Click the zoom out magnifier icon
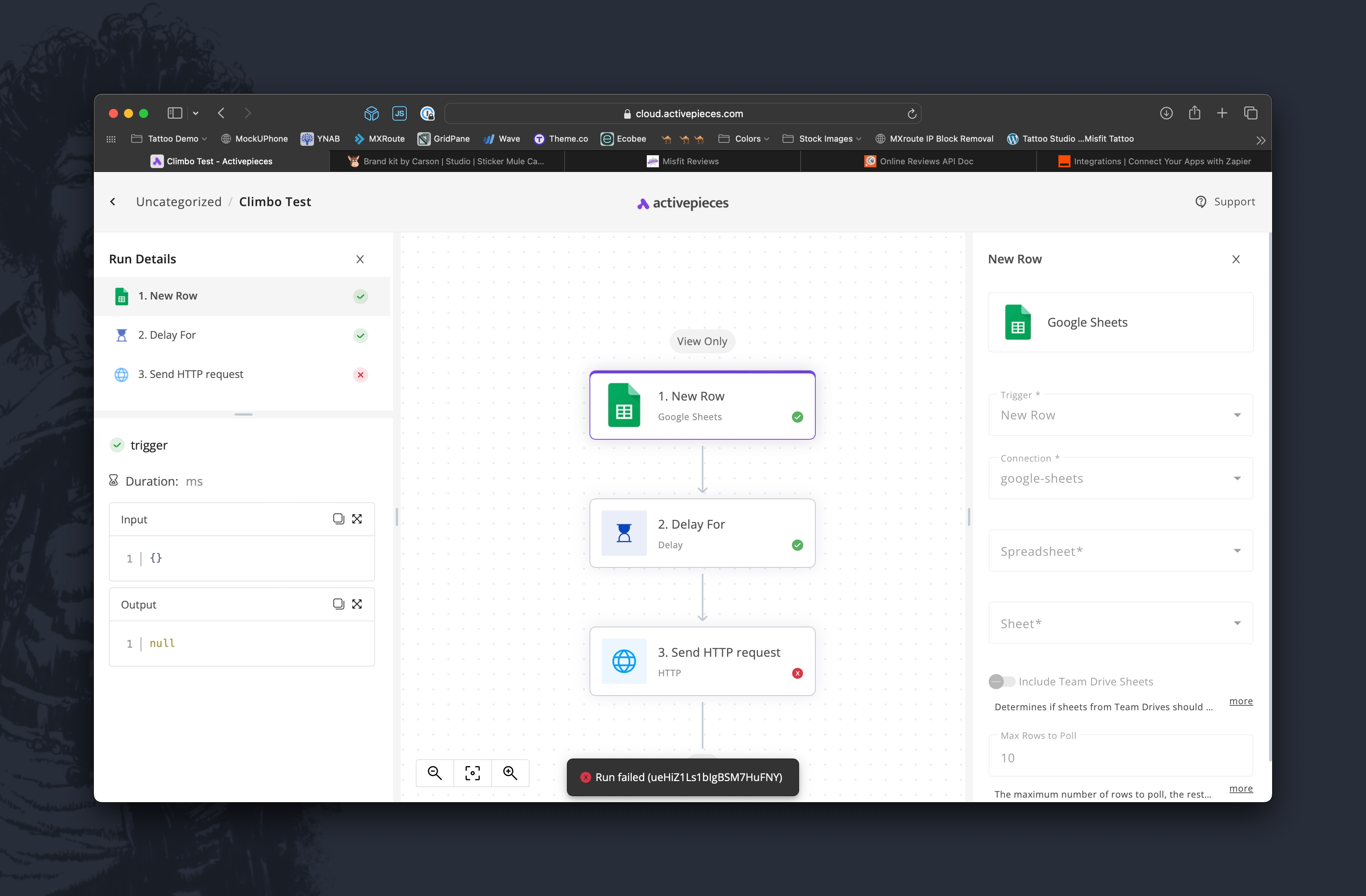1366x896 pixels. (435, 773)
